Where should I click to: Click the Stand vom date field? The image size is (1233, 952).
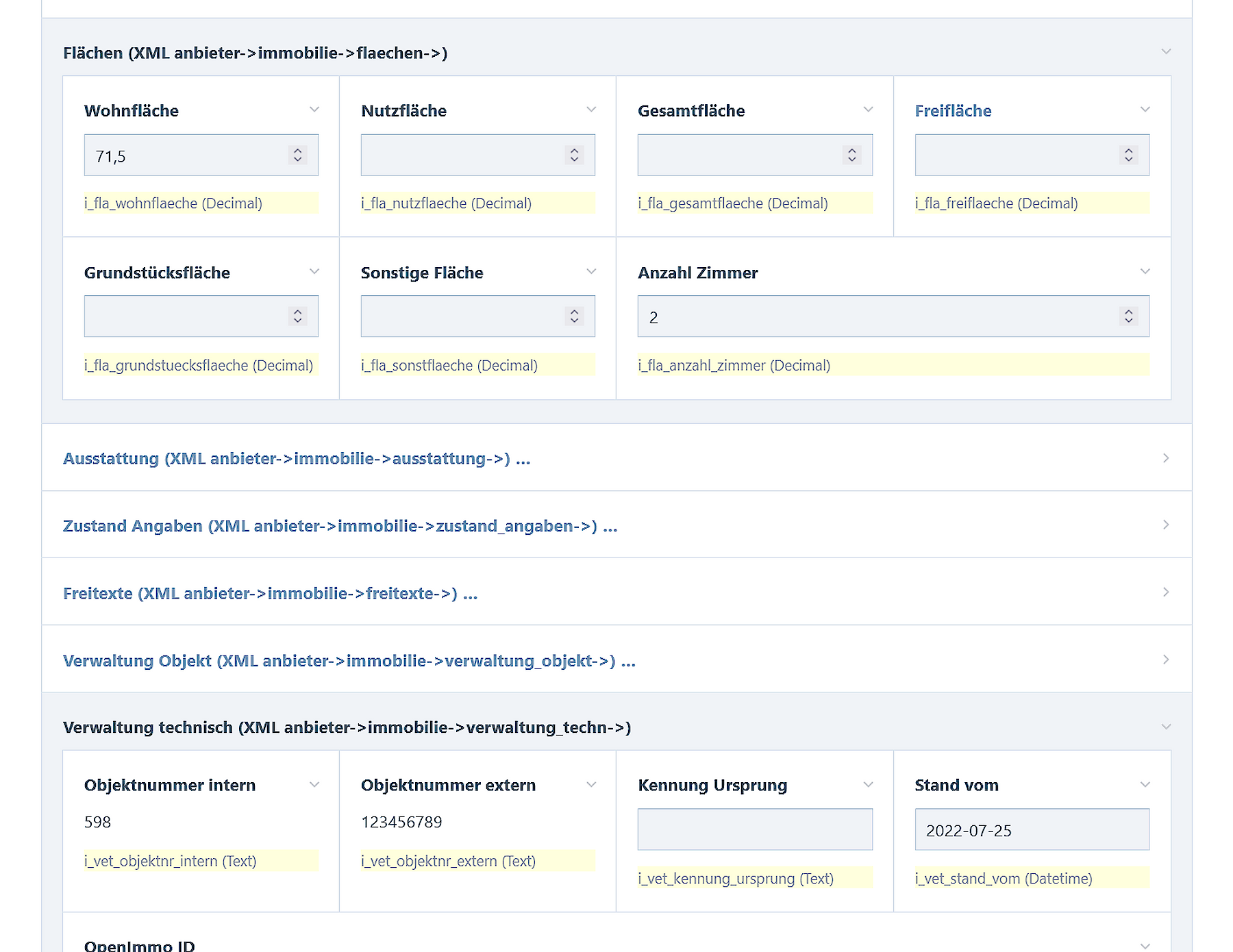pyautogui.click(x=1032, y=830)
